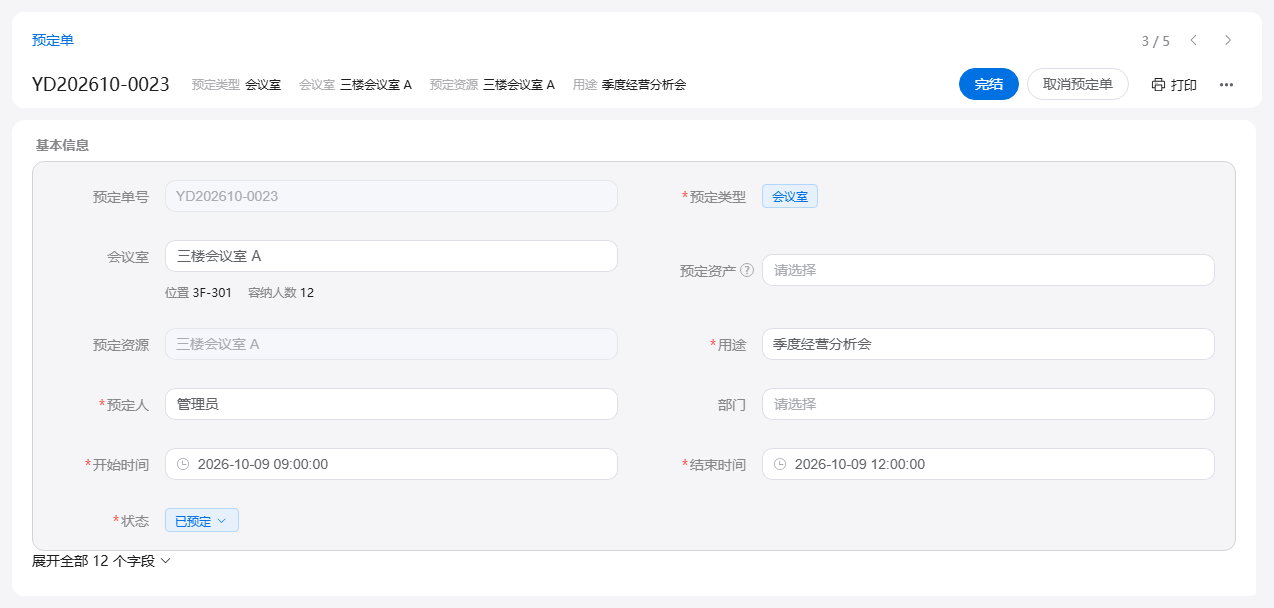Click header summary 用途 季度经营分析会
The height and width of the screenshot is (608, 1274).
click(x=629, y=85)
